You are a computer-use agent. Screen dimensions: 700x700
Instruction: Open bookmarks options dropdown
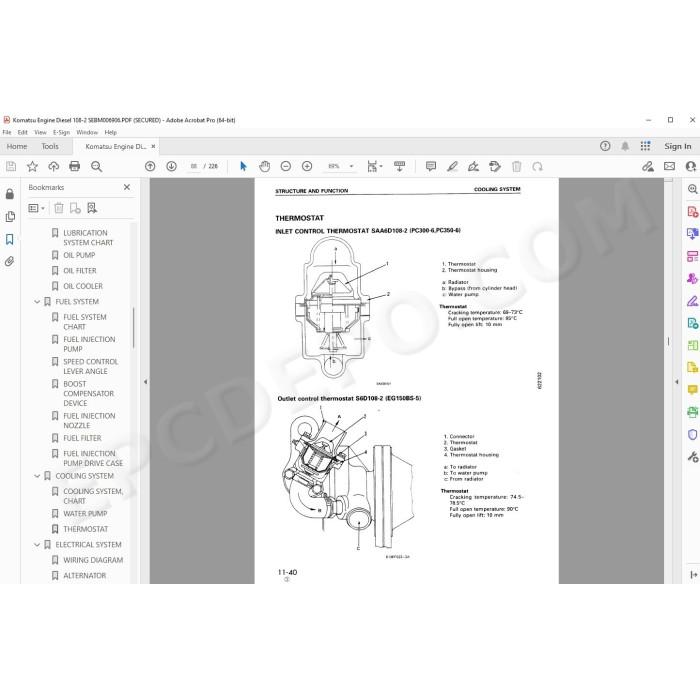37,208
